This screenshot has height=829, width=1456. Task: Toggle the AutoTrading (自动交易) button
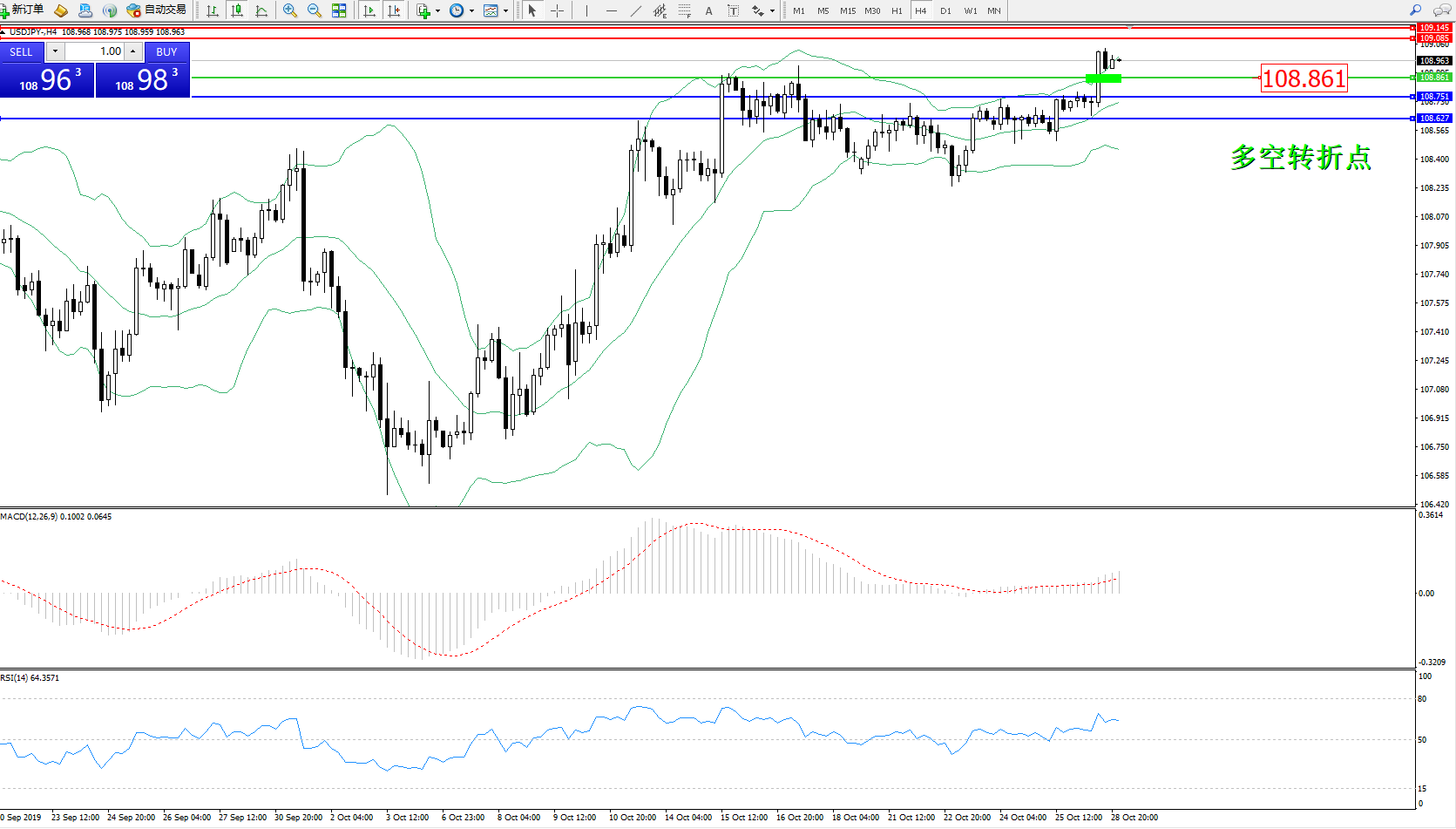click(x=157, y=10)
